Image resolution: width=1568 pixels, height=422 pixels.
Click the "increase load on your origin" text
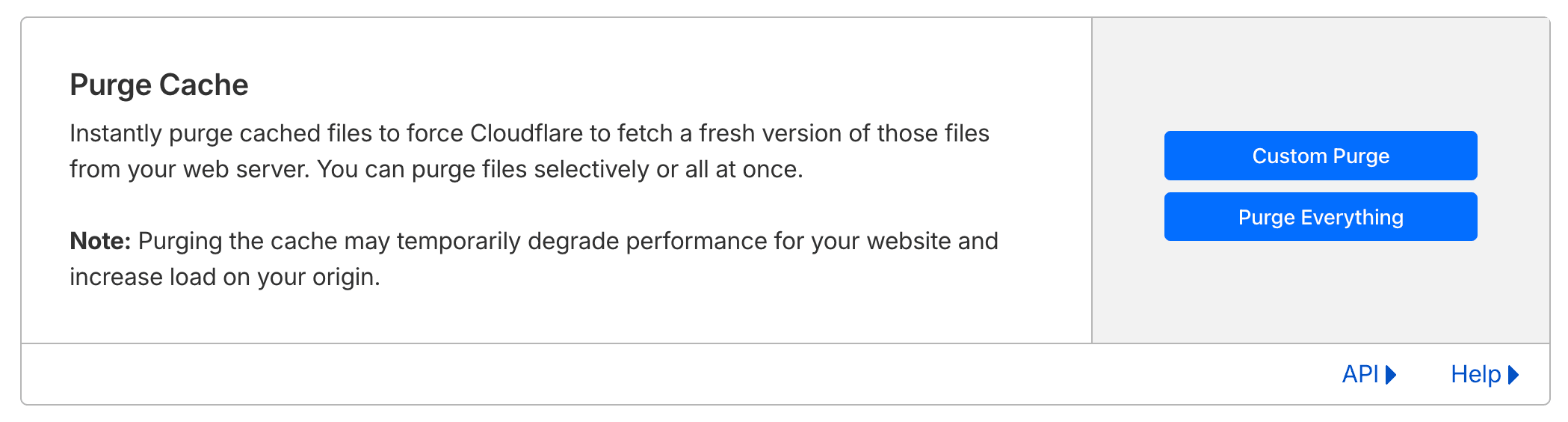pyautogui.click(x=224, y=277)
